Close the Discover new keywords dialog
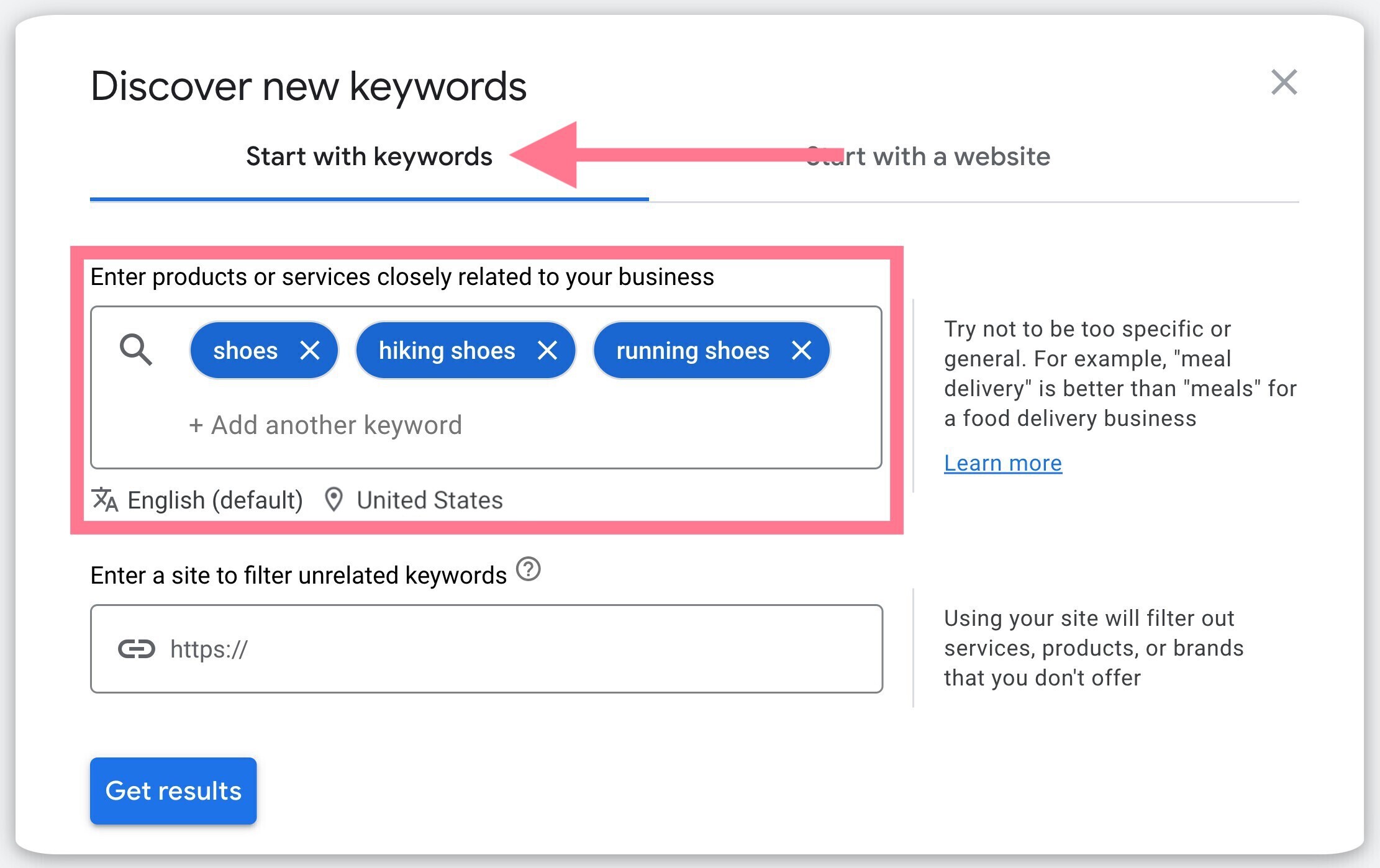Screen dimensions: 1380x868 click(1284, 82)
